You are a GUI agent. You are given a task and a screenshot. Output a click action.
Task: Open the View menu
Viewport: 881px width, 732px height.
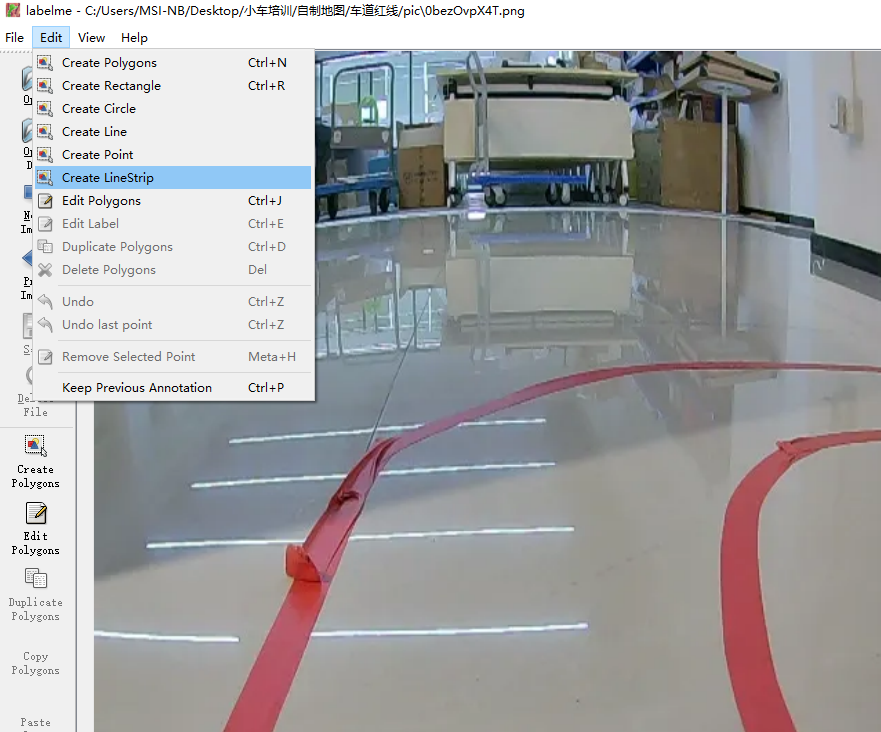tap(91, 38)
